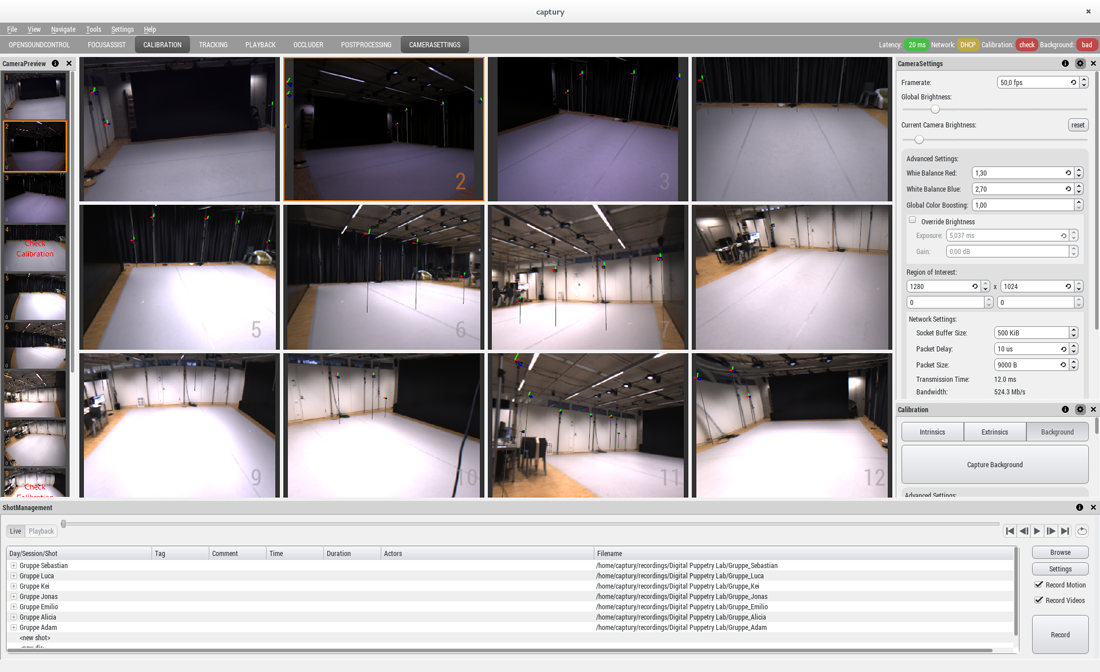1100x672 pixels.
Task: Expand Gruppe Jonas tree row
Action: coord(13,596)
